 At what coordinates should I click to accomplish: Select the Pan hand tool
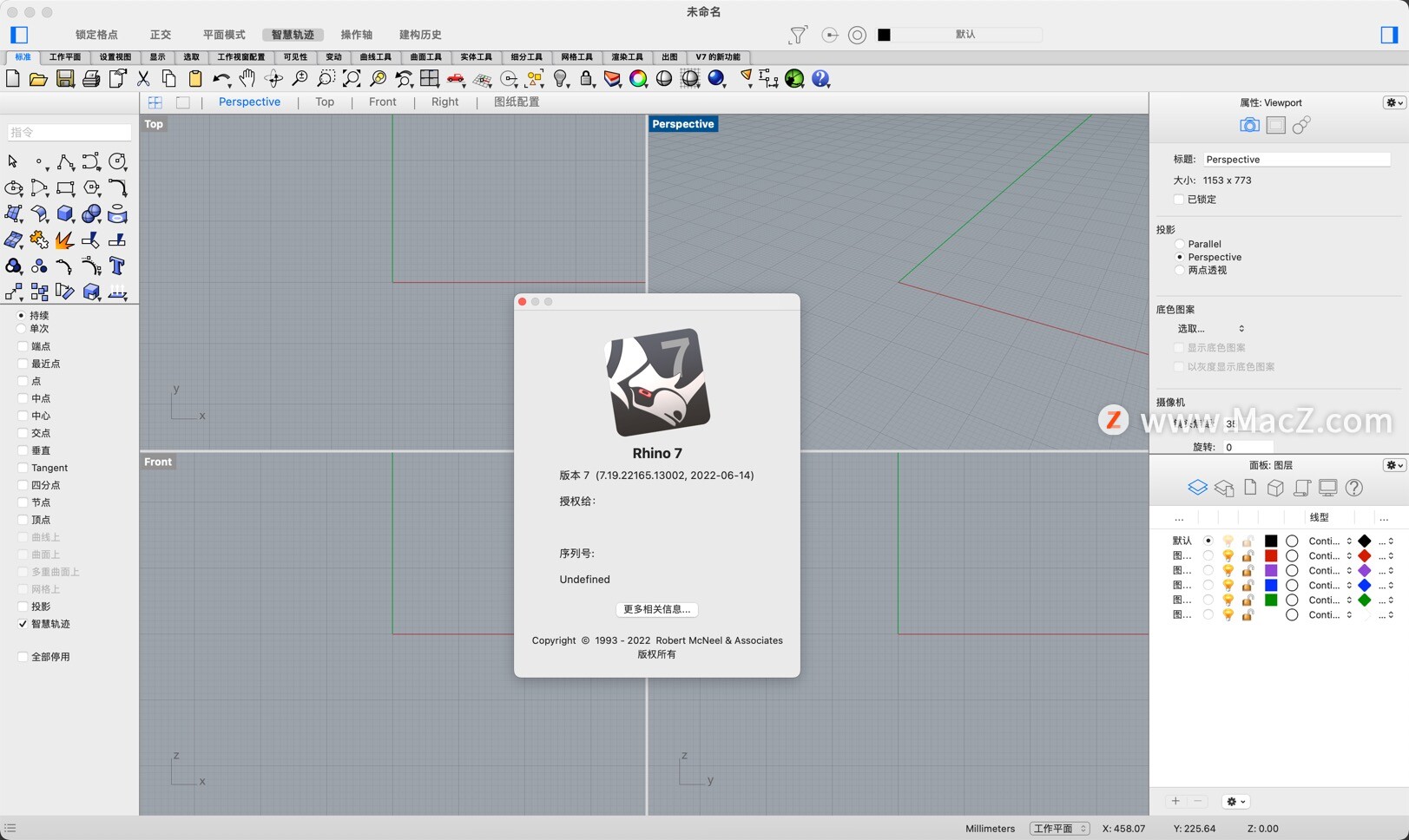tap(247, 79)
